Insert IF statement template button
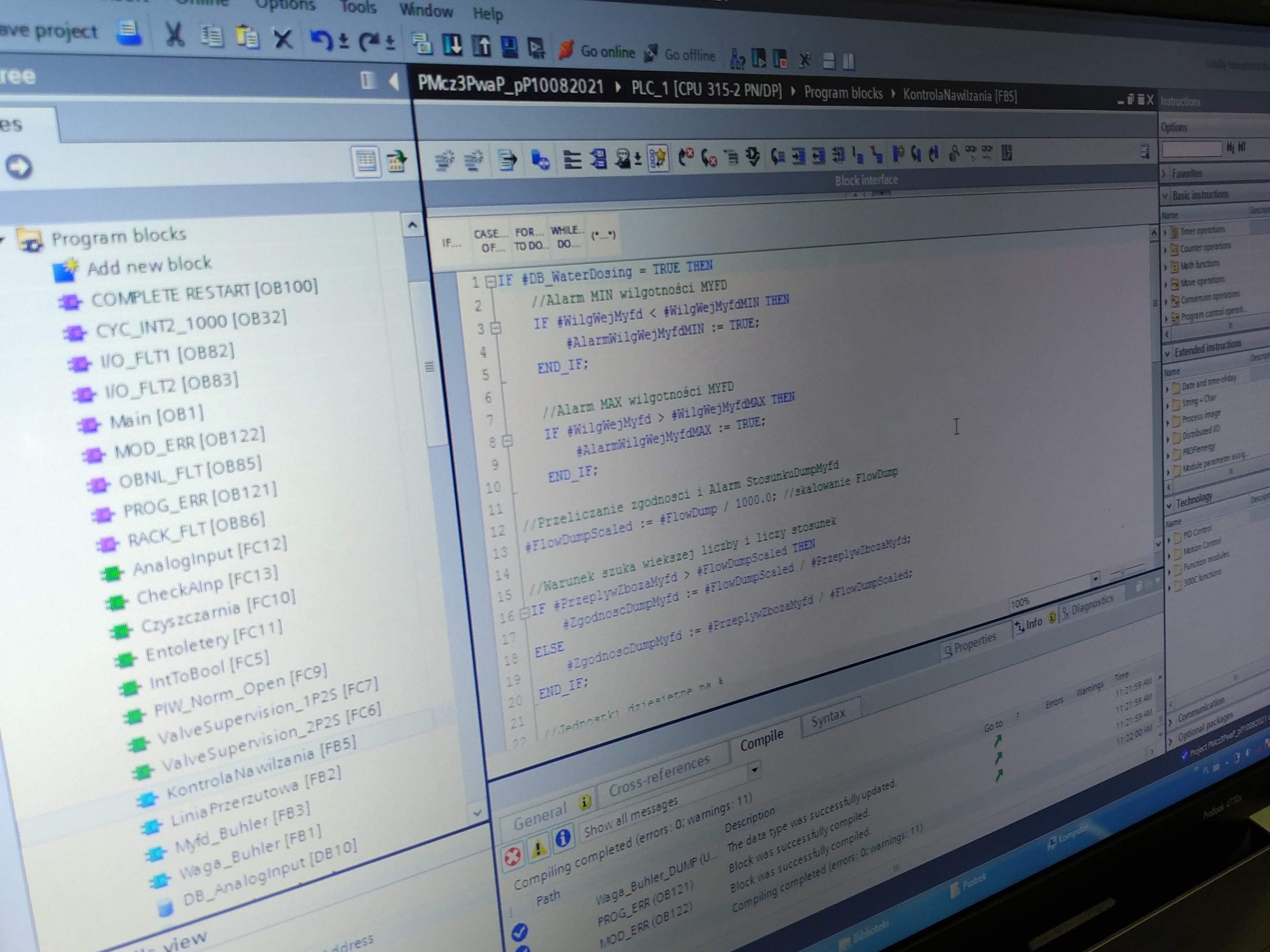Screen dimensions: 1270x952 451,243
